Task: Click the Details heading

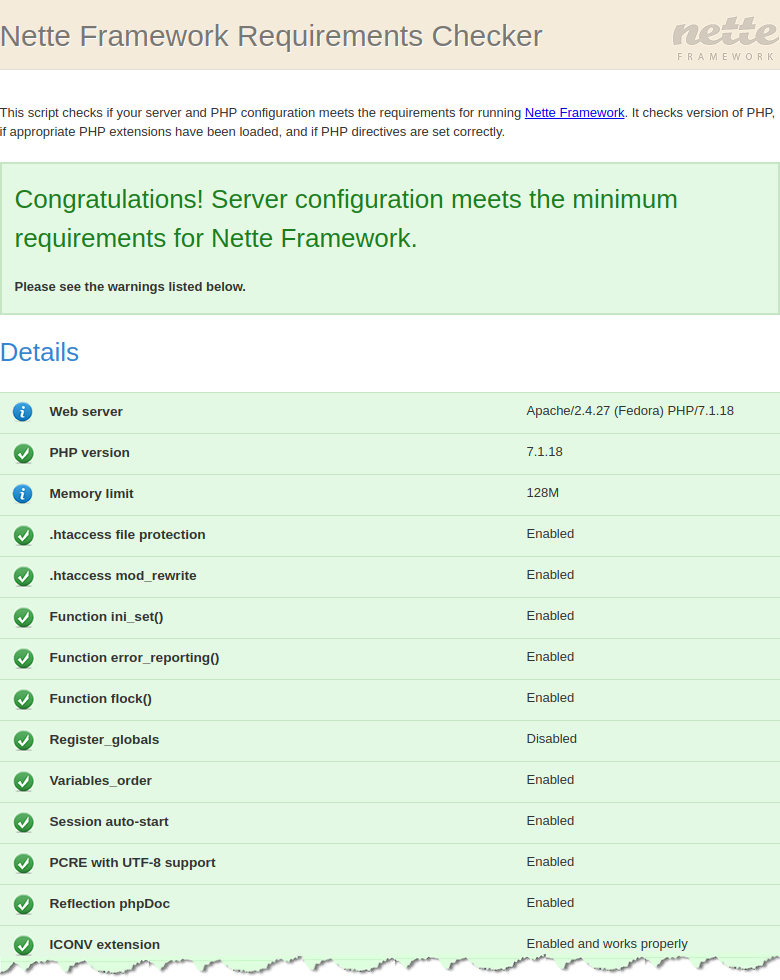Action: pos(39,352)
